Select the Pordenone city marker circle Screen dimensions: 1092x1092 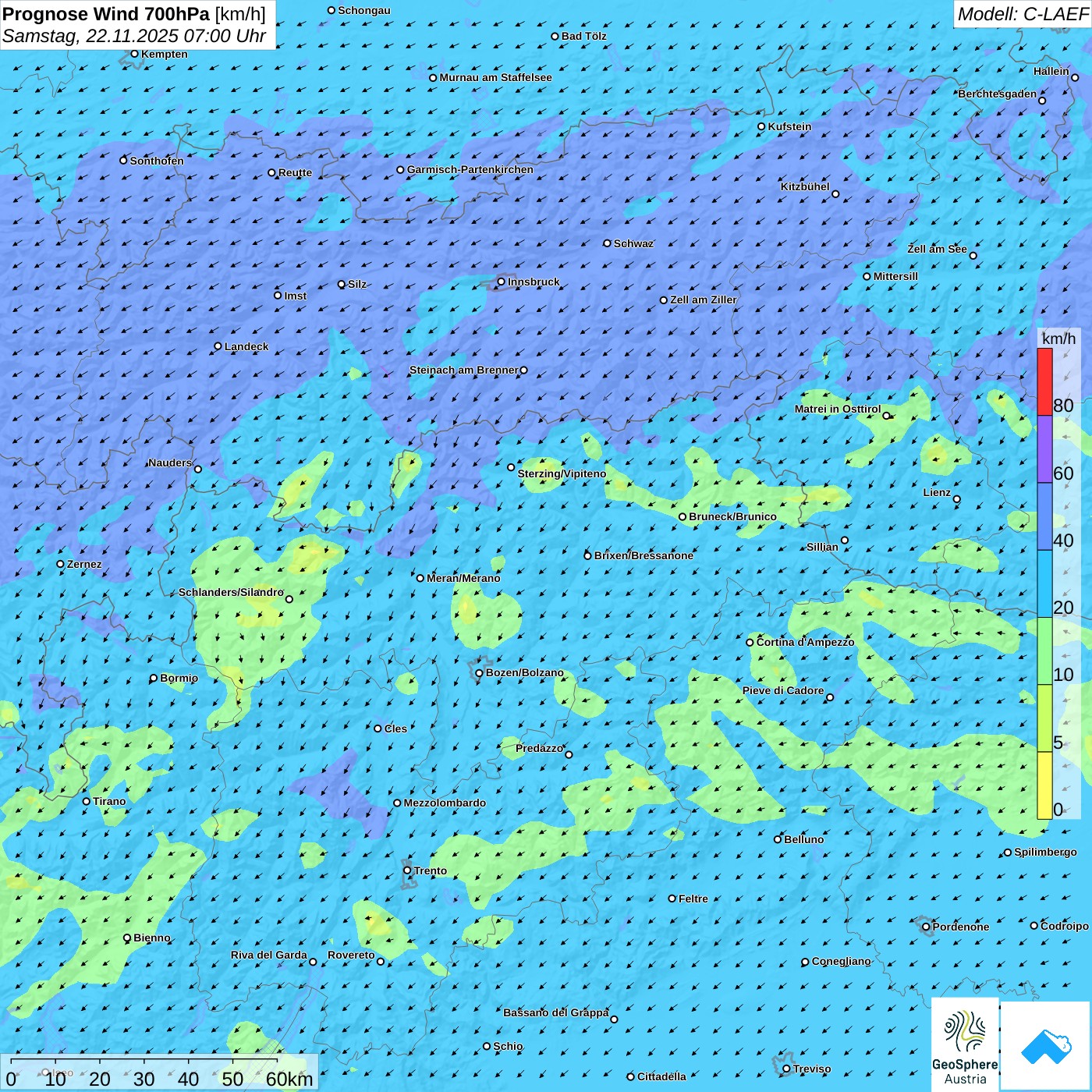tap(926, 927)
